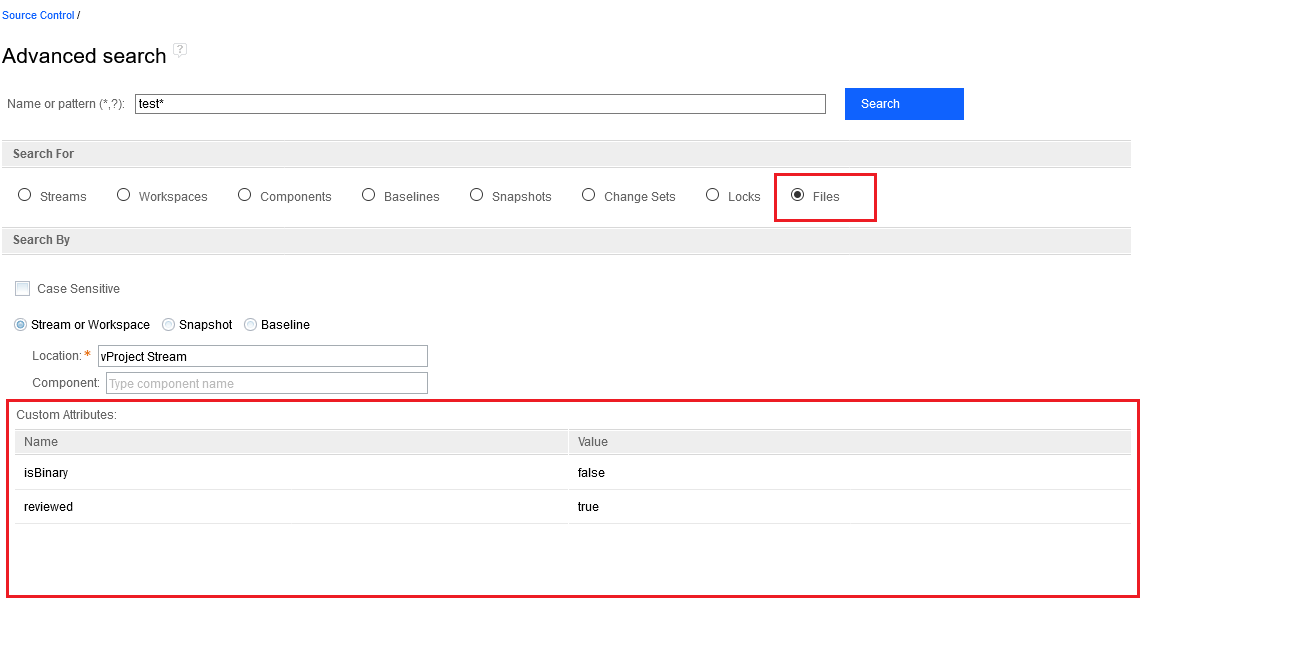The image size is (1292, 669).
Task: Switch scope to Snapshot
Action: click(169, 325)
